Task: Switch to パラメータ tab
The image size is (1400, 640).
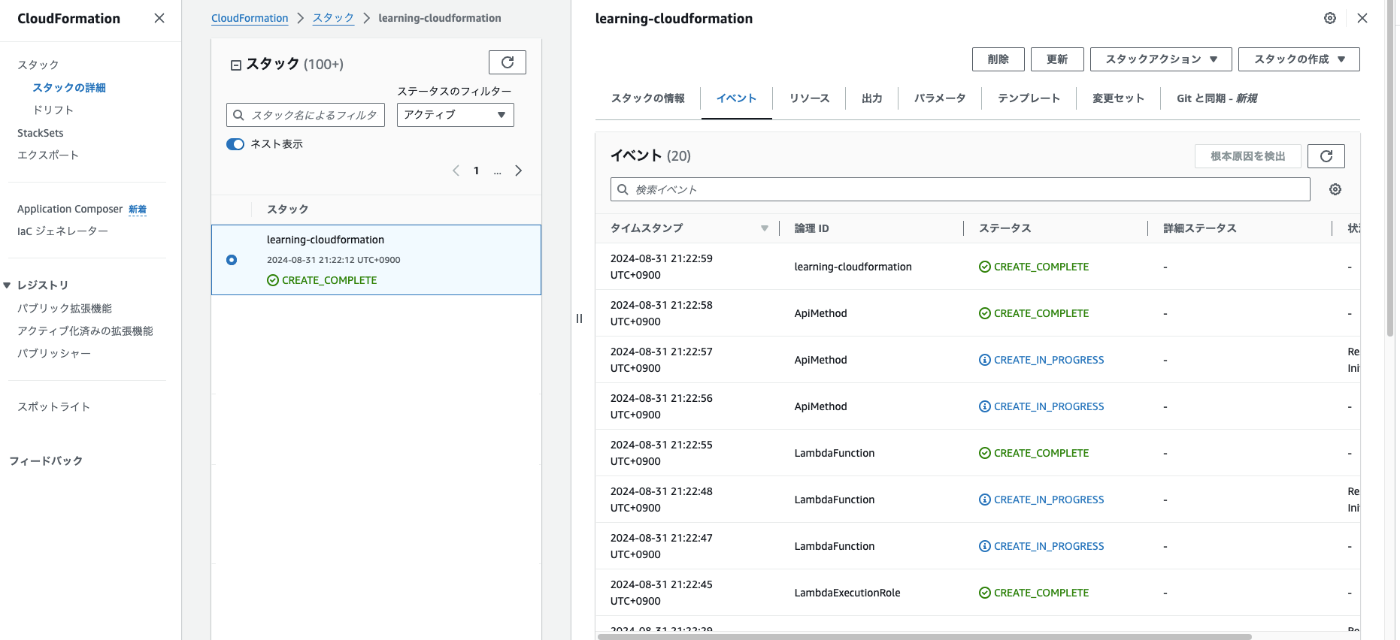Action: click(940, 99)
